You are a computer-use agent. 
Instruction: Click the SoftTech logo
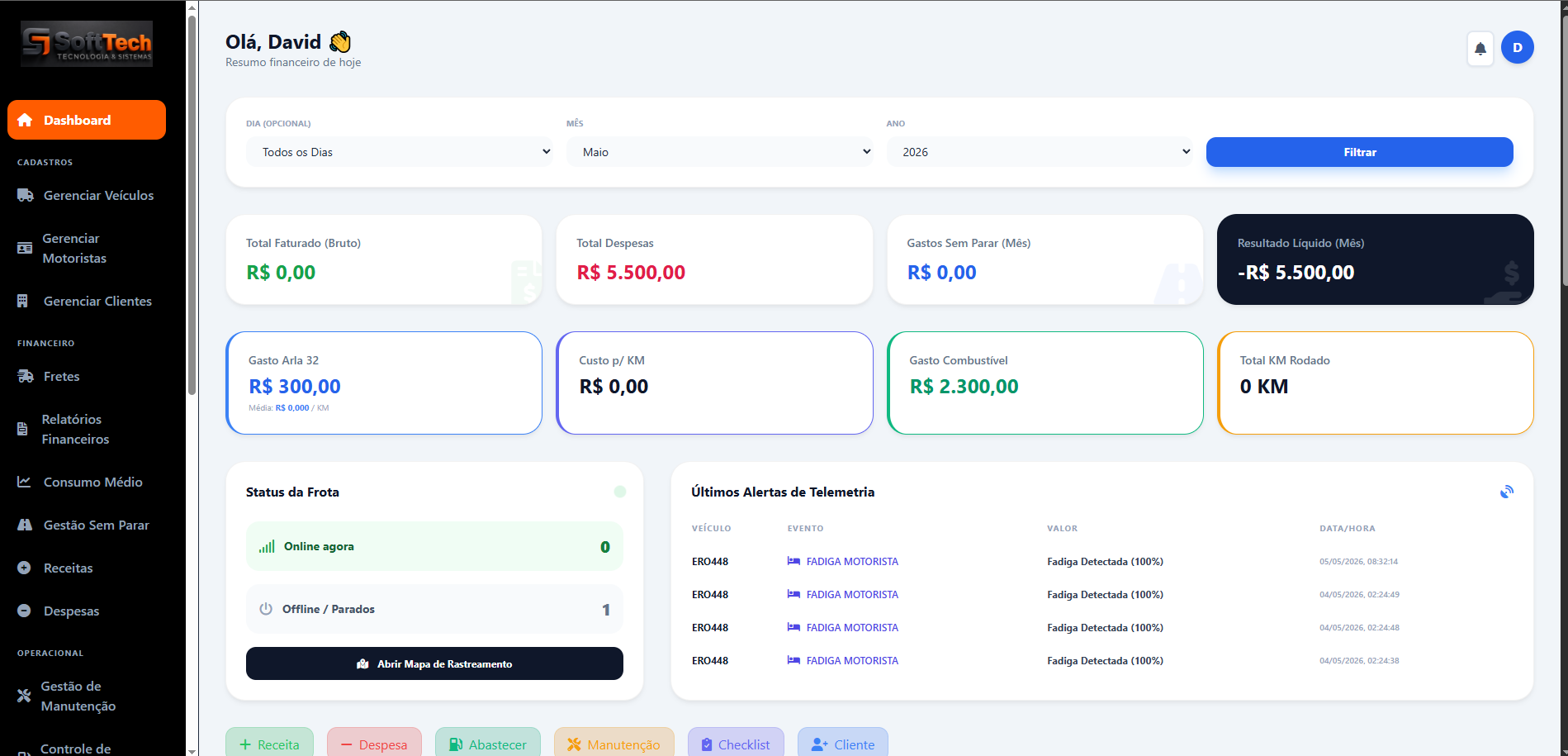coord(87,44)
